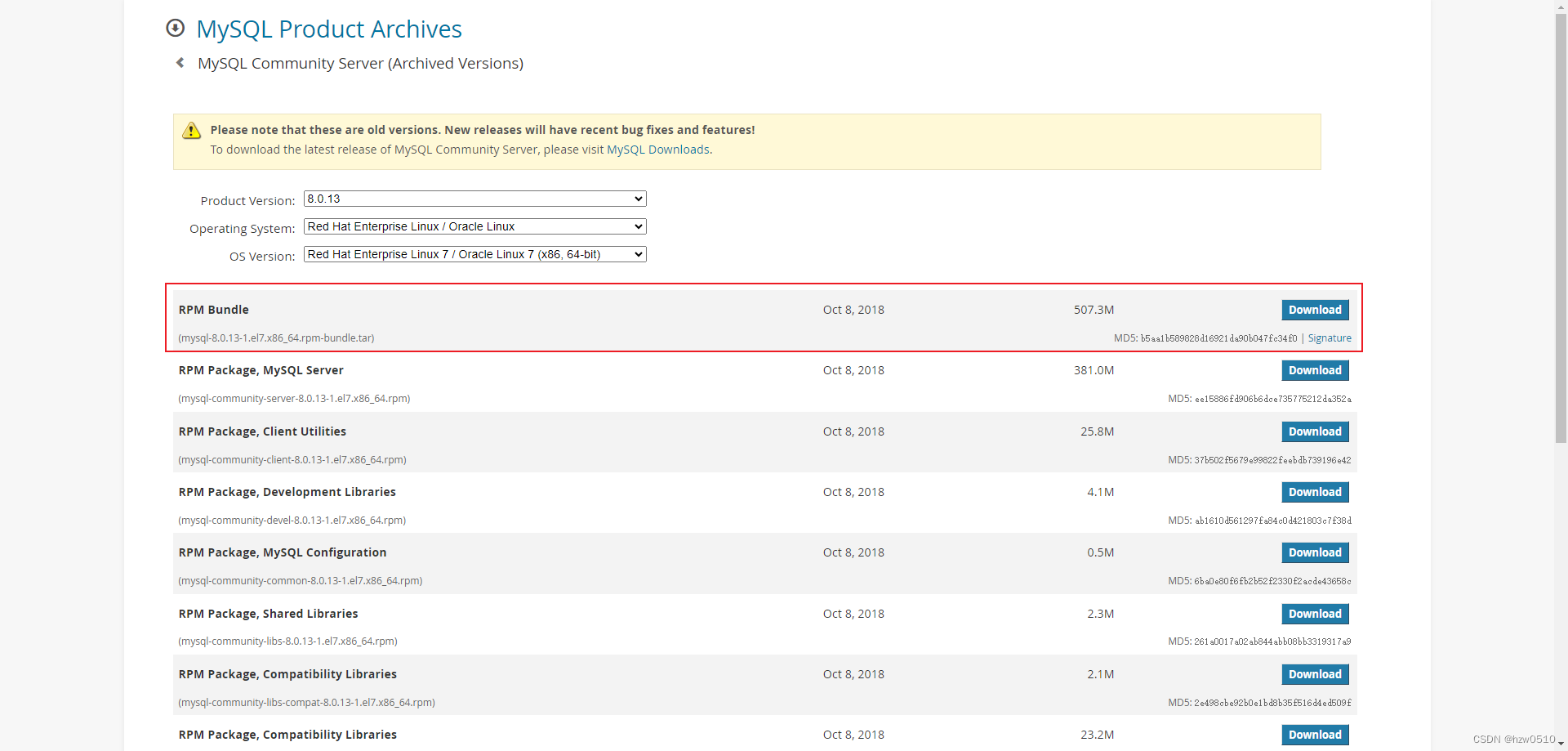Download the 23.2M Compatibility Libraries package
The height and width of the screenshot is (751, 1568).
tap(1315, 735)
